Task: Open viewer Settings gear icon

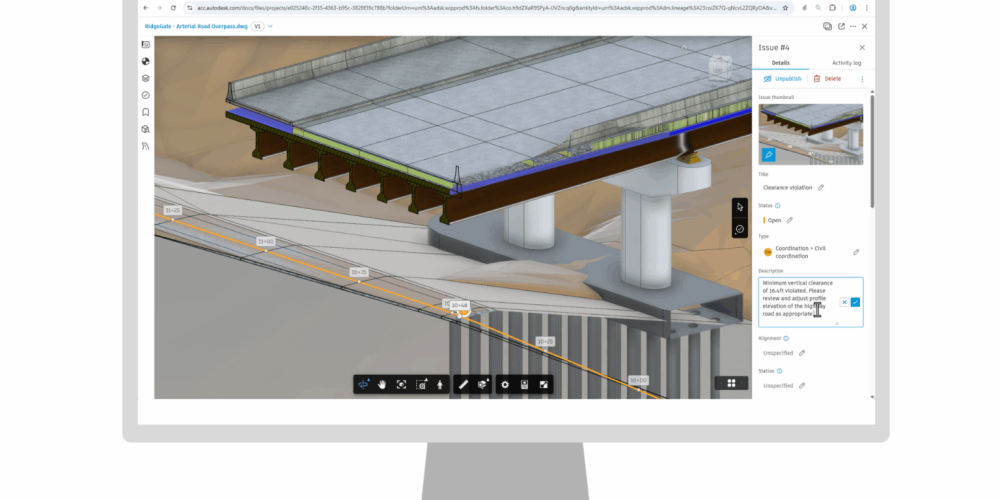Action: click(505, 384)
